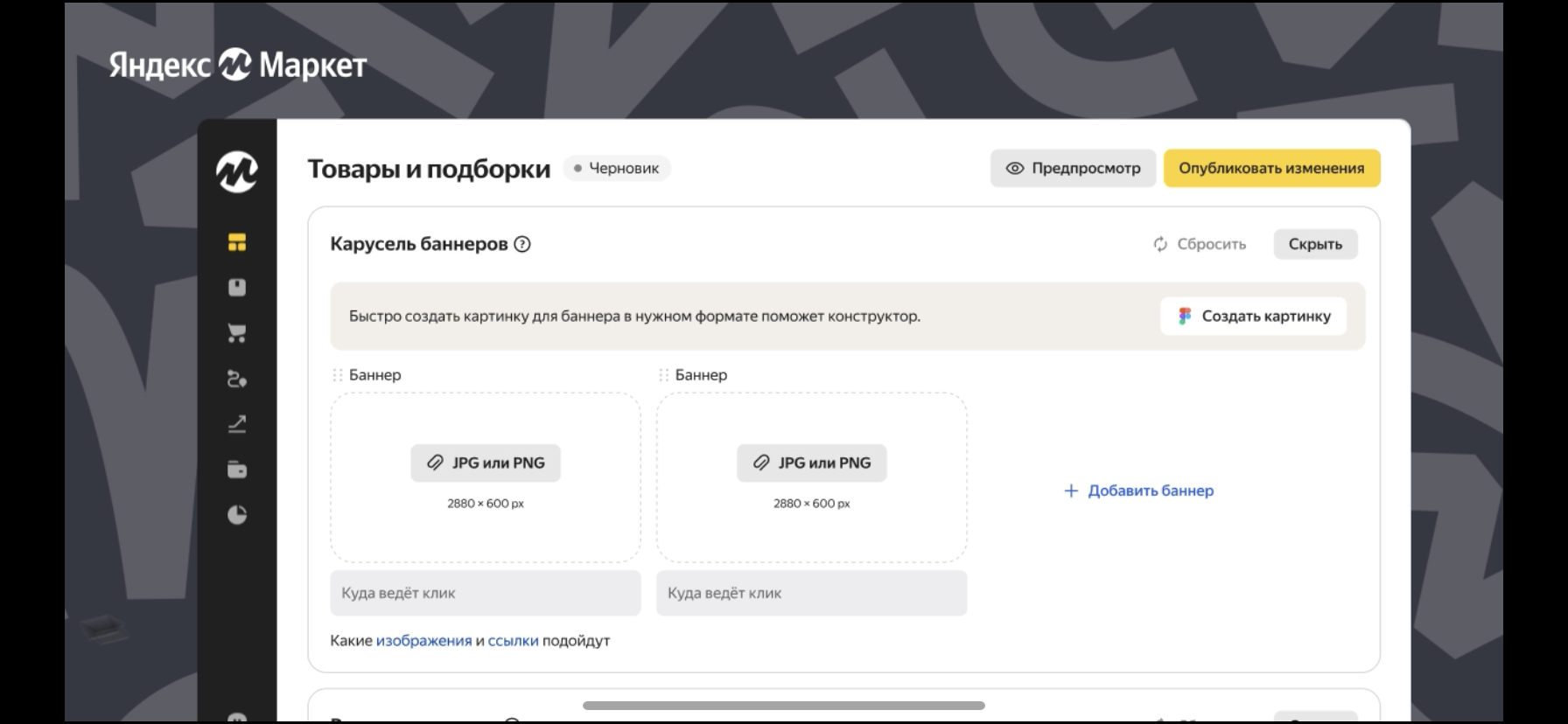Image resolution: width=1568 pixels, height=724 pixels.
Task: Reset the carousel with Сбросить
Action: coord(1200,244)
